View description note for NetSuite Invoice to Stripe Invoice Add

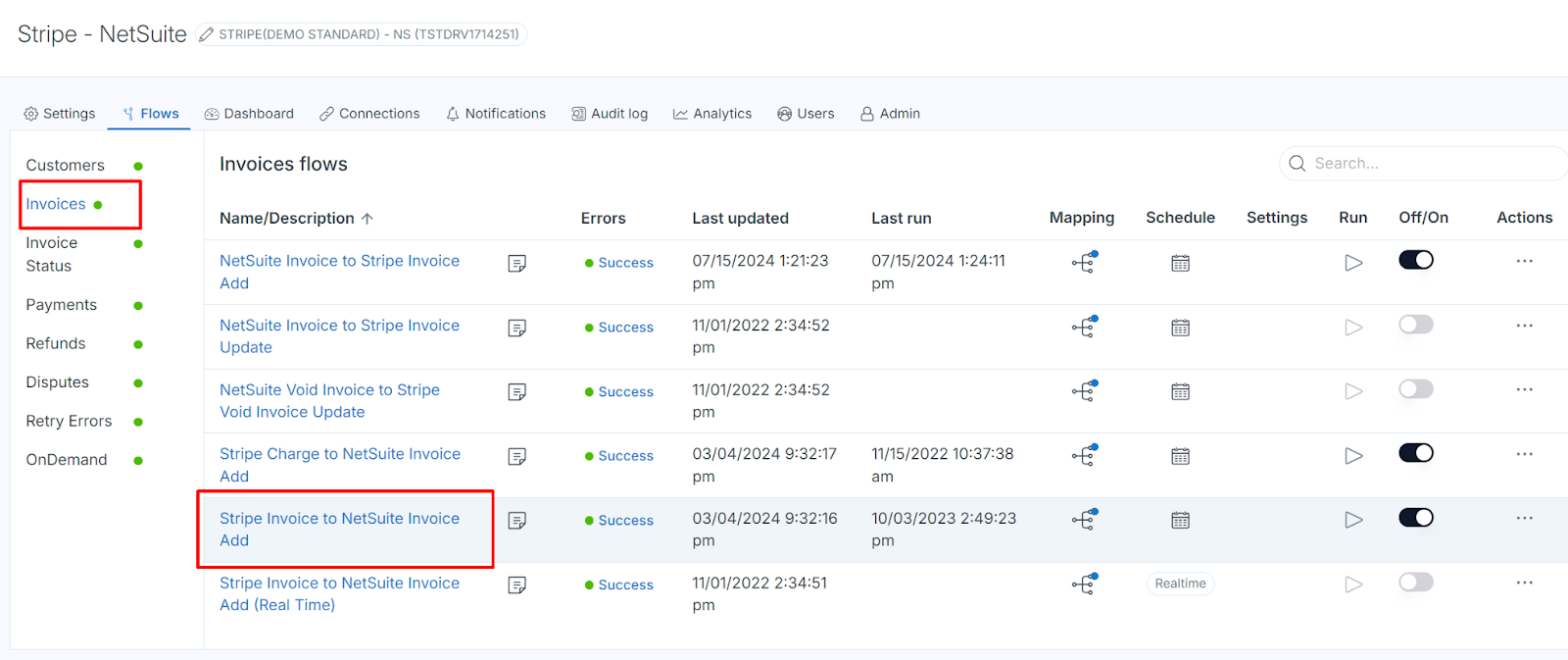[x=517, y=263]
